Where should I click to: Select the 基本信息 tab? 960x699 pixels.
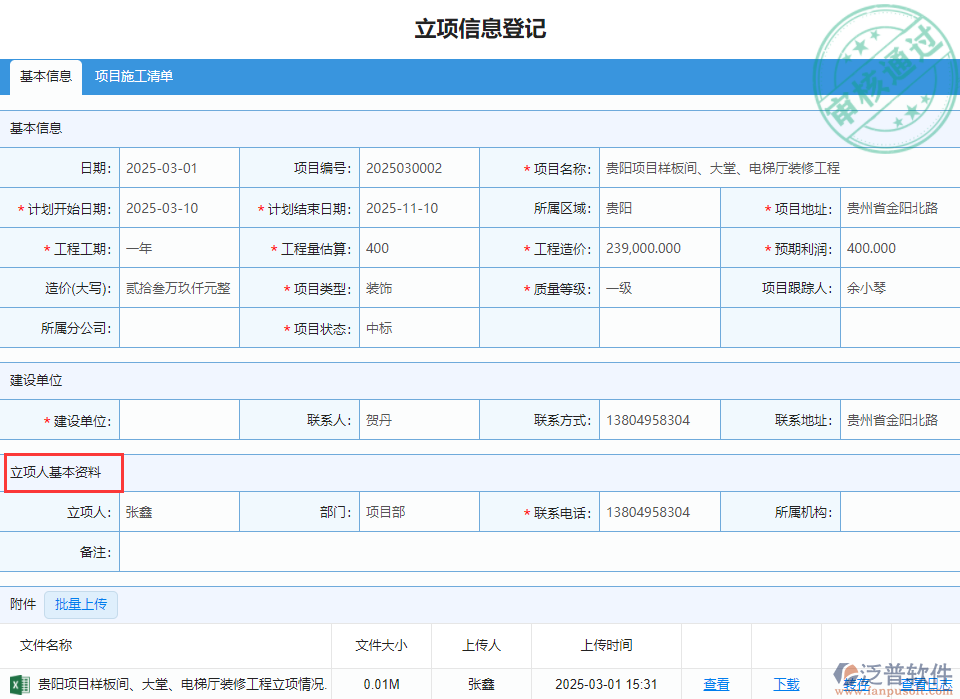click(x=45, y=76)
